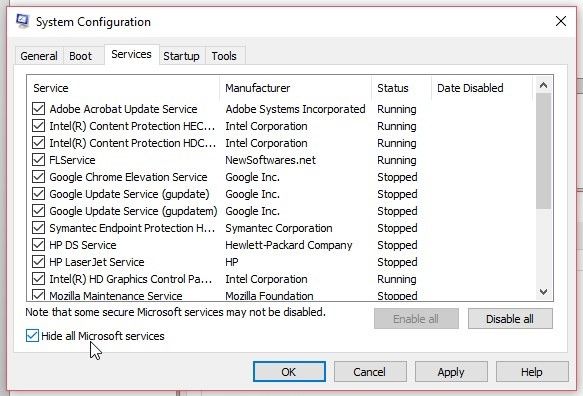This screenshot has height=396, width=583.
Task: Sort by the Manufacturer column header
Action: (296, 88)
